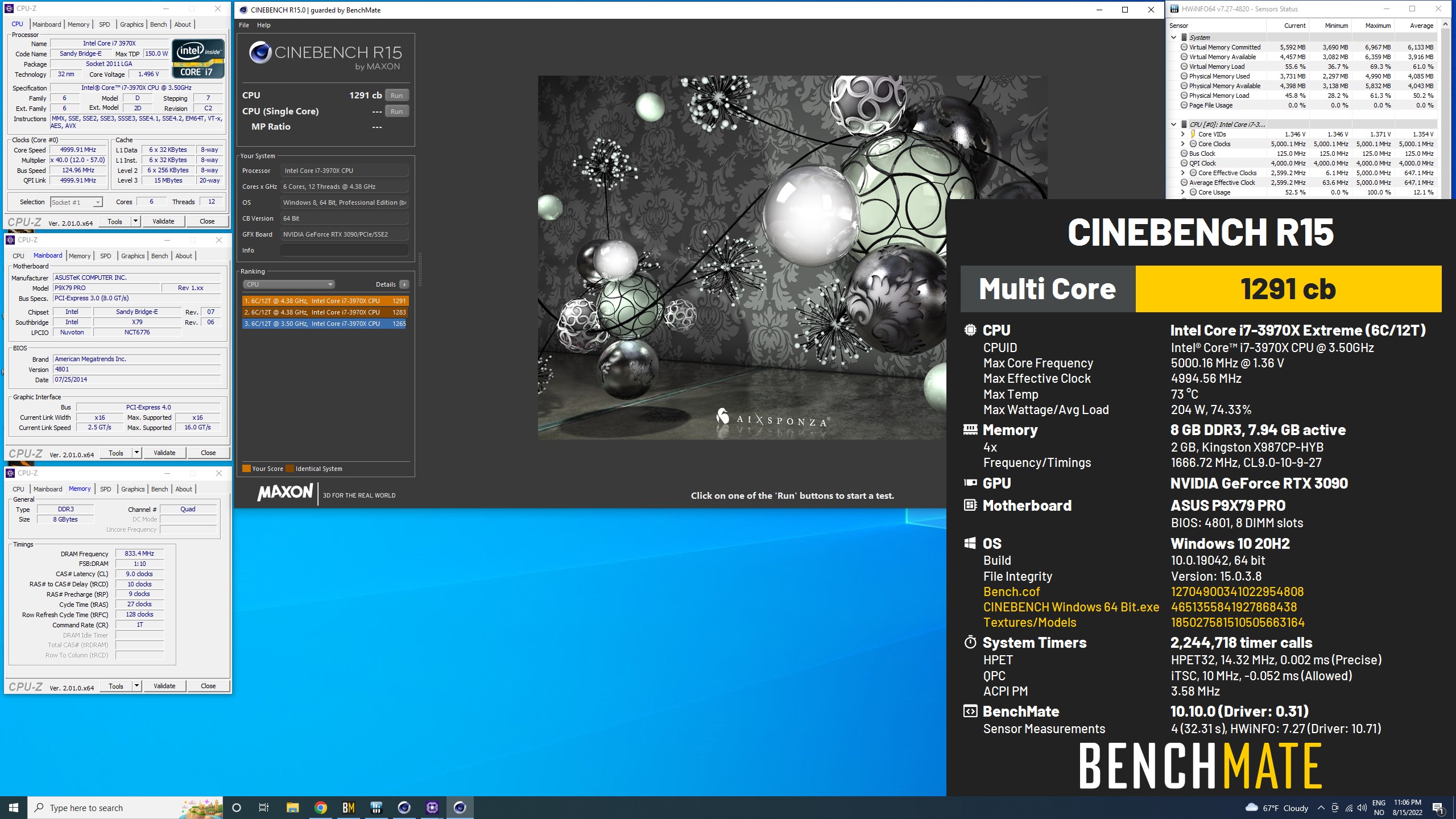Open Tools dropdown arrow in Mainboard CPU-Z window

[136, 453]
